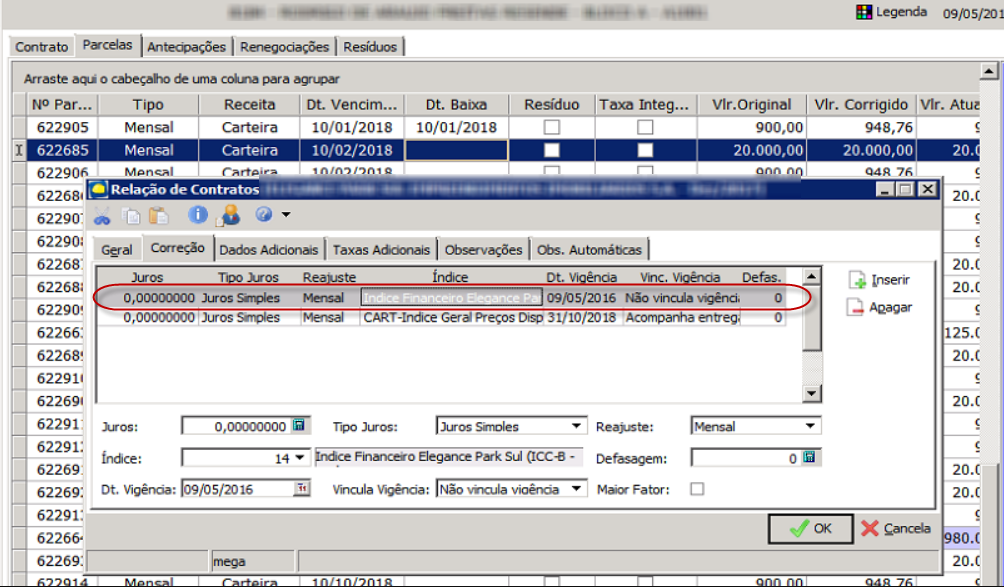
Task: Enable the Maior Fator checkbox
Action: tap(697, 489)
